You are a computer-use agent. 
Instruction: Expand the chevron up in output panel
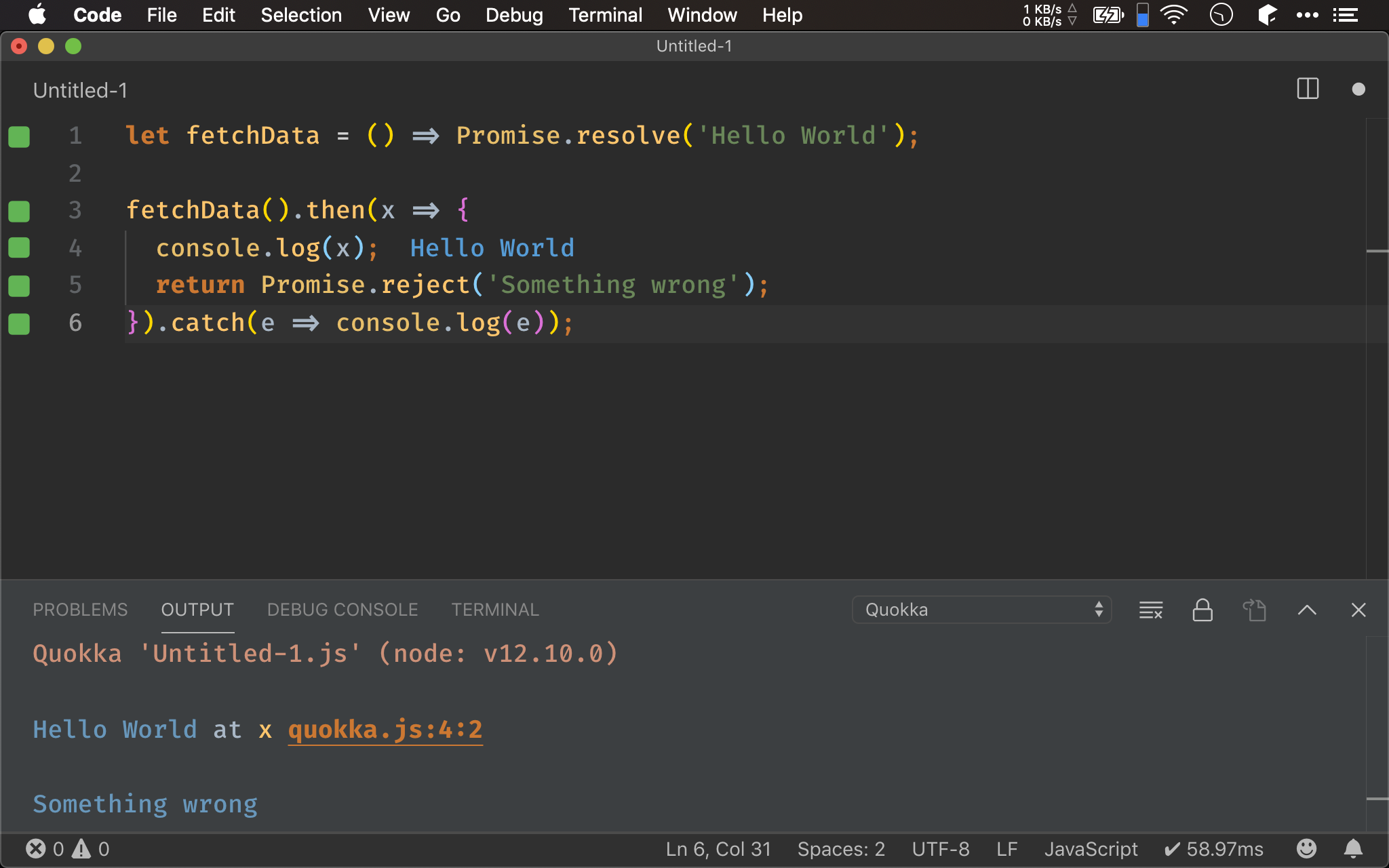(1306, 610)
